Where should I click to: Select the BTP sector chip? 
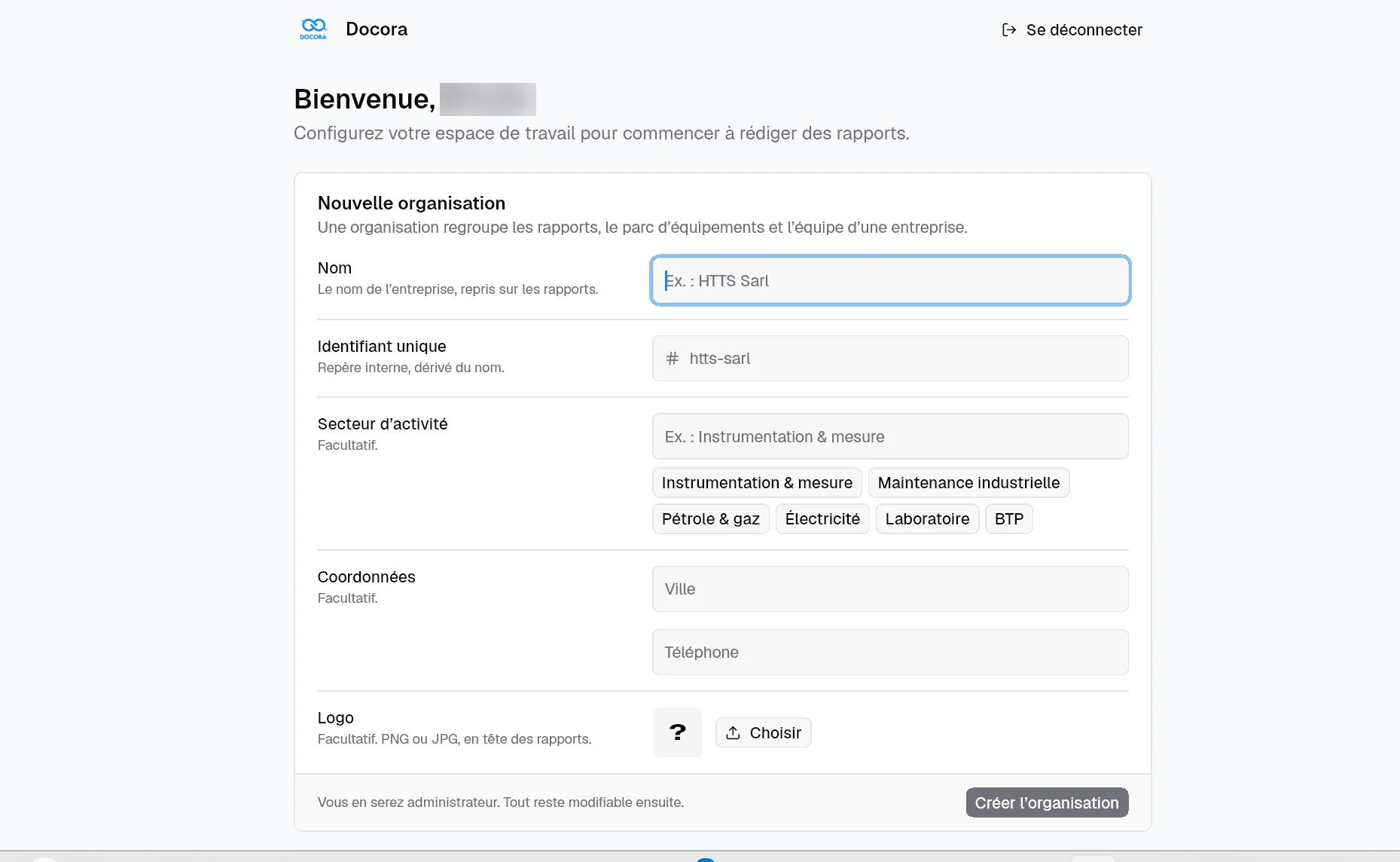pos(1008,519)
